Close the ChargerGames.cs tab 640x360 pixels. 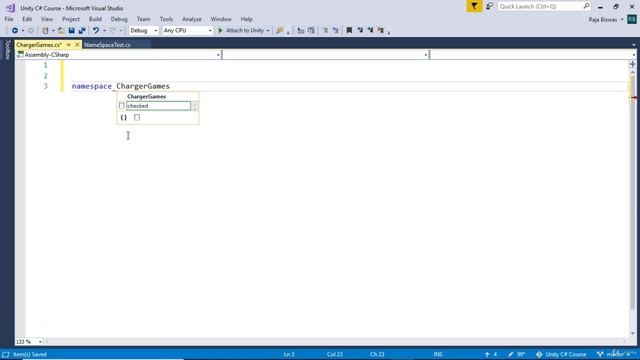click(x=77, y=44)
